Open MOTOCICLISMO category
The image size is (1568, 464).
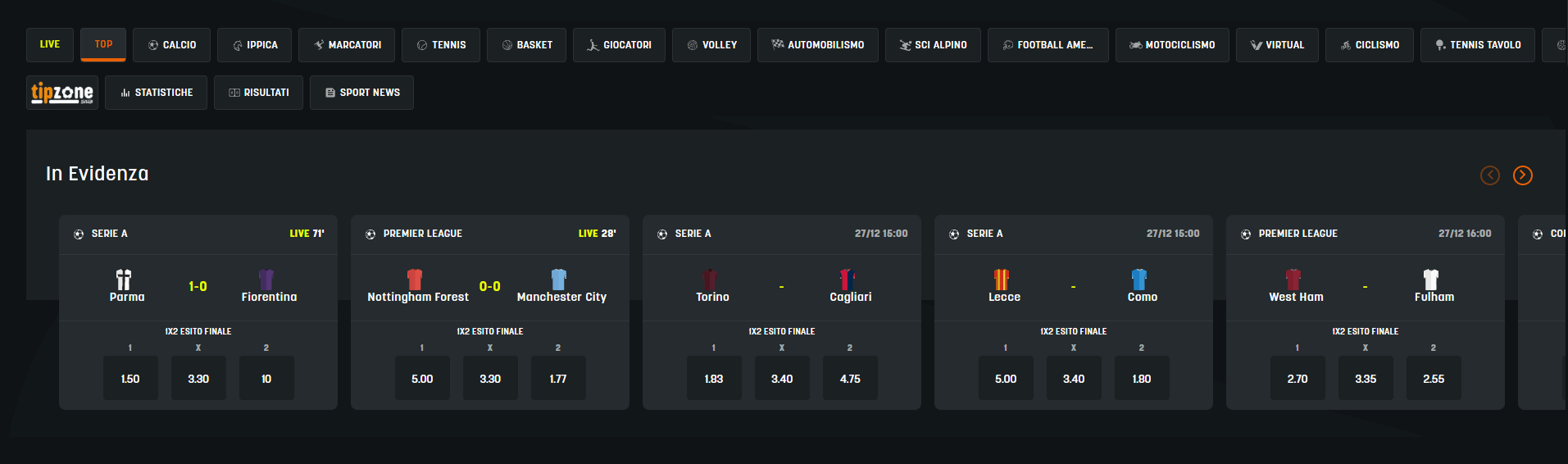click(x=1172, y=45)
